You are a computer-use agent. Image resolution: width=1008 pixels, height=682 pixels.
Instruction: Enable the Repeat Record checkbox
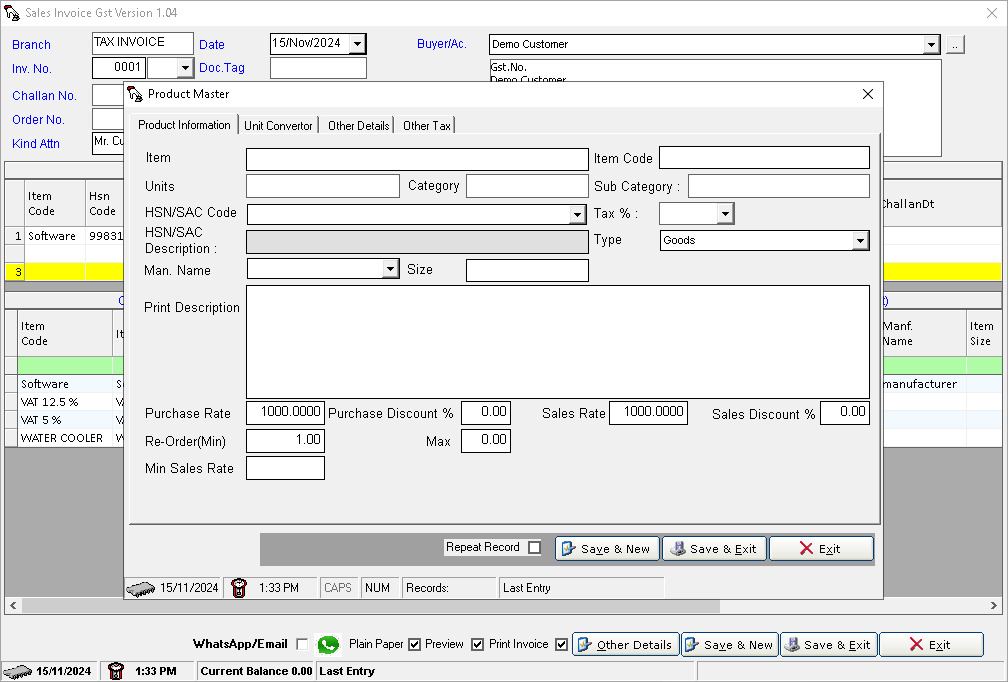pyautogui.click(x=535, y=547)
